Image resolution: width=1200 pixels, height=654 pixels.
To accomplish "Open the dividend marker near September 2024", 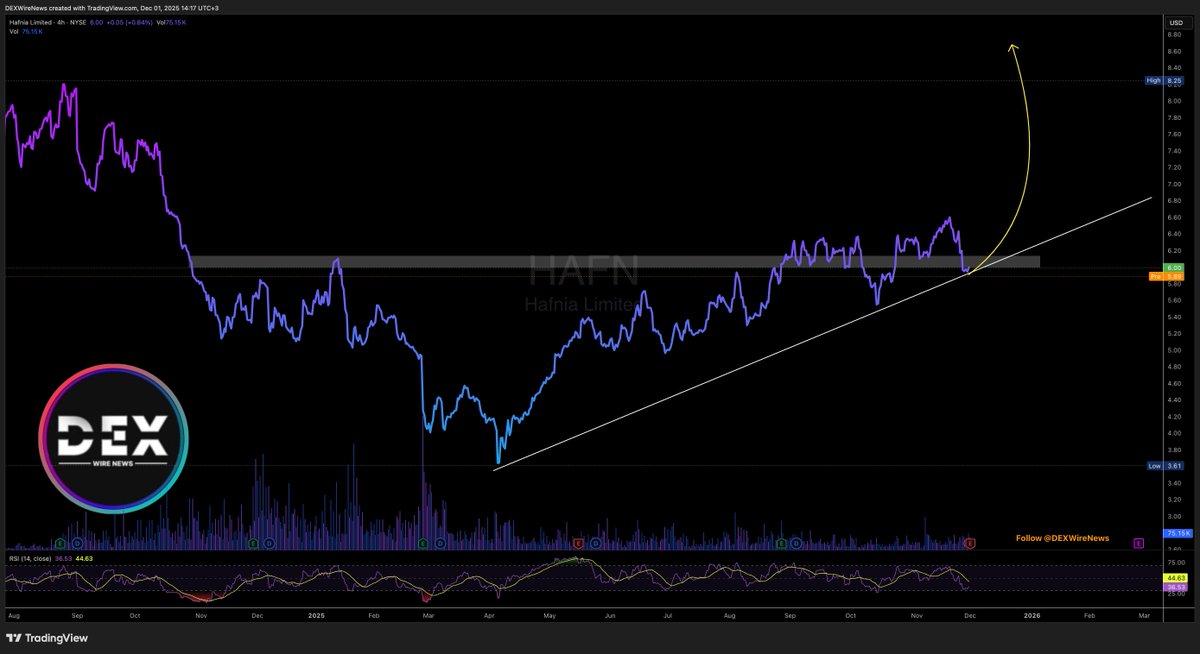I will (77, 543).
